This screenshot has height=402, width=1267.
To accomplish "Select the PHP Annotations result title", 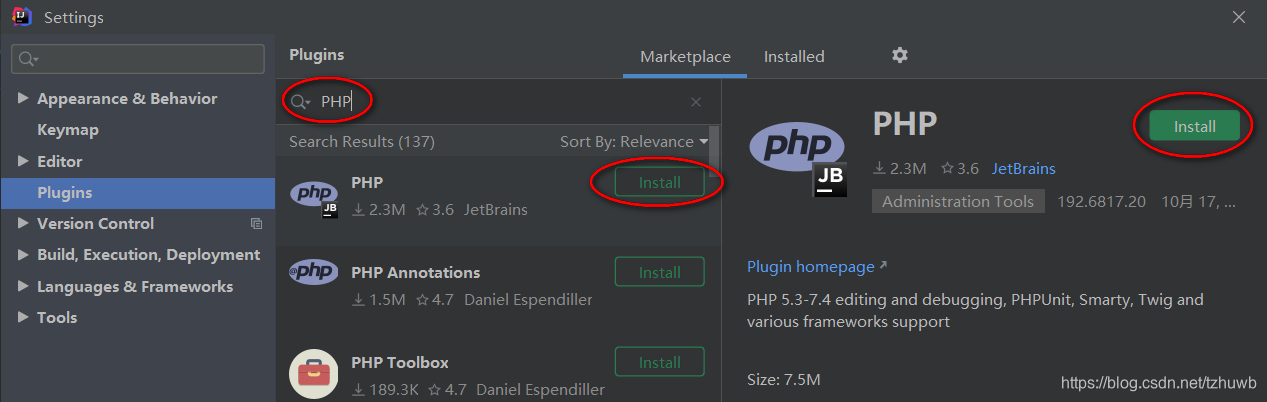I will [x=415, y=273].
